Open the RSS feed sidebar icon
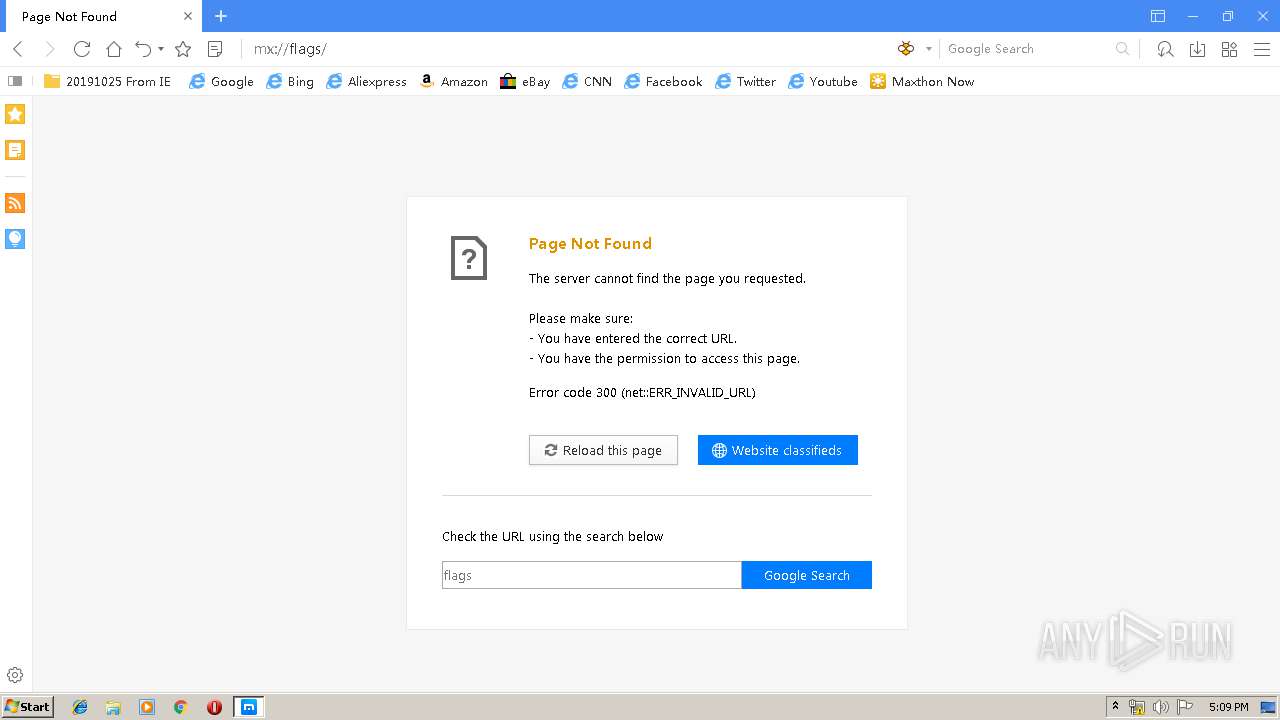Viewport: 1280px width, 720px height. [15, 203]
